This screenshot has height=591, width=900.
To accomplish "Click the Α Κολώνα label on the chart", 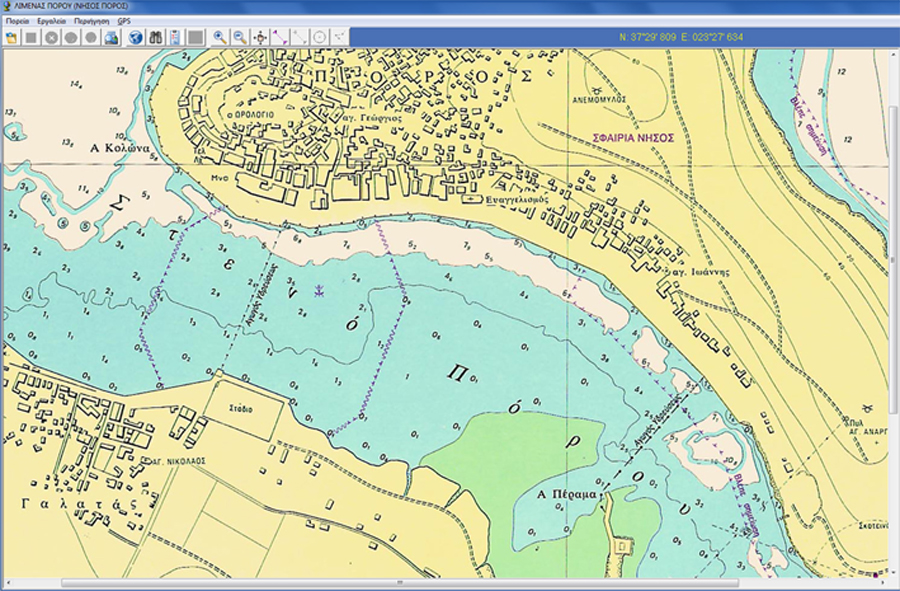I will [x=120, y=148].
